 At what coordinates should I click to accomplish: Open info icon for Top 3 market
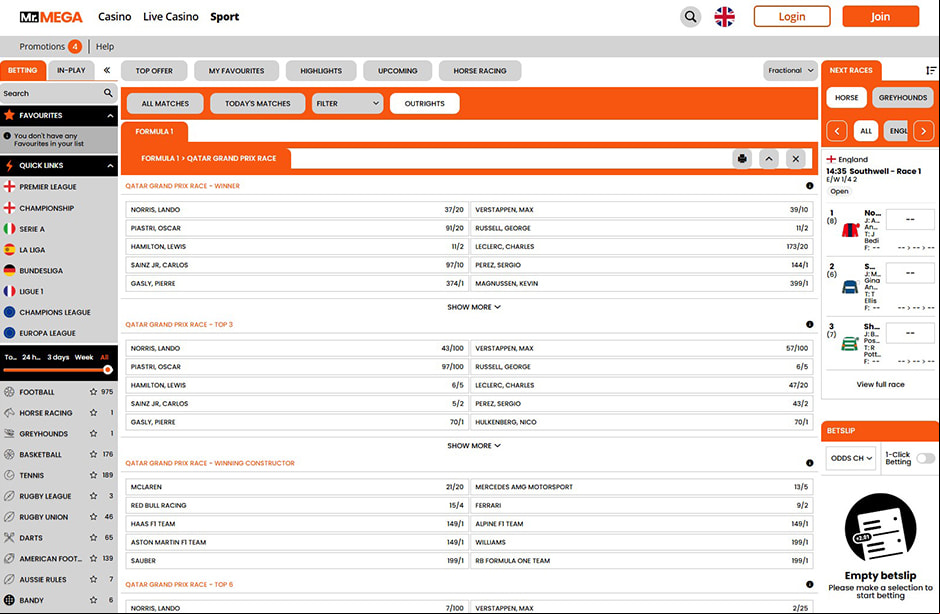click(809, 324)
